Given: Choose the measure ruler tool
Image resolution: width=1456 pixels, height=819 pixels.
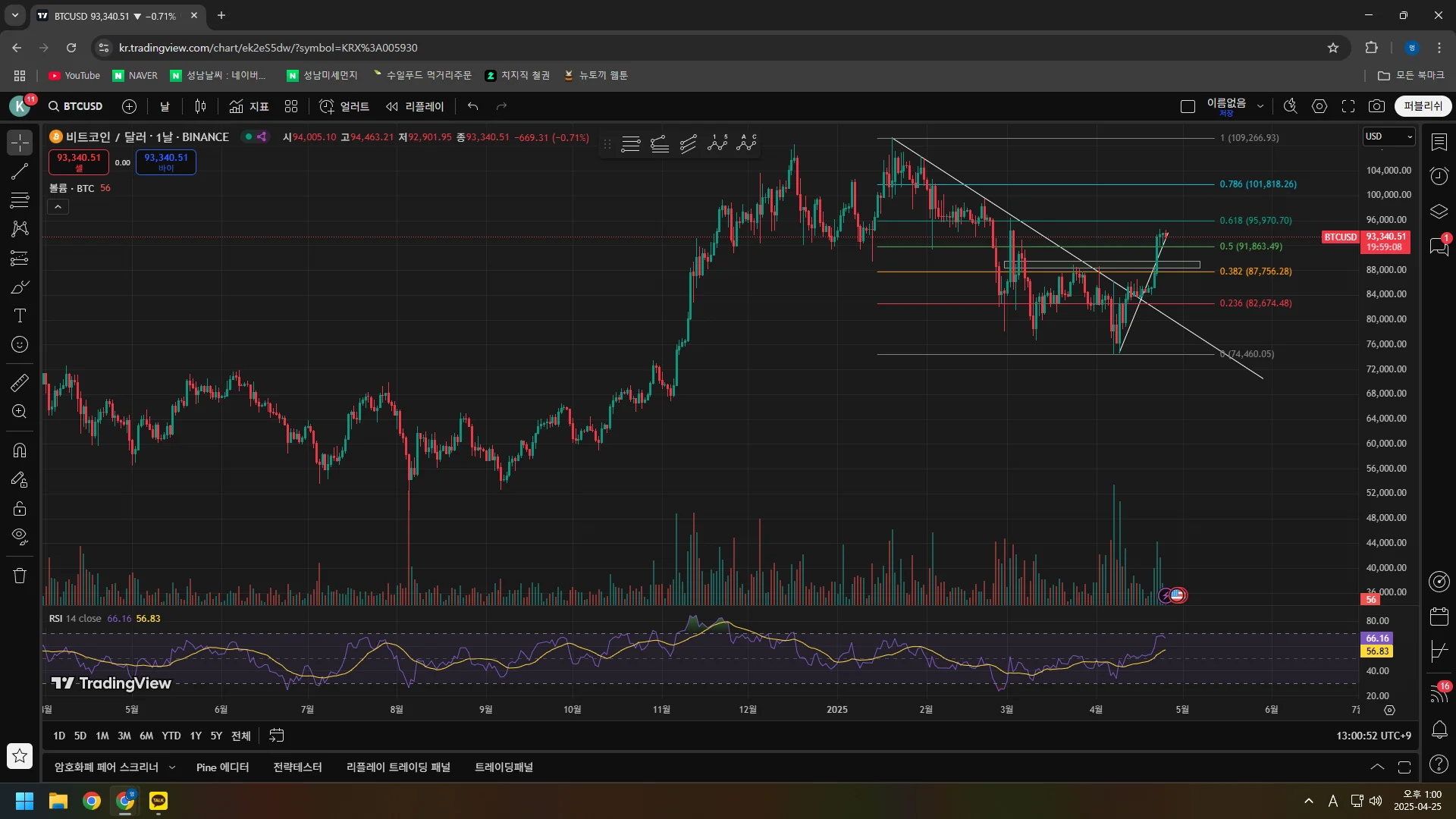Looking at the screenshot, I should point(20,383).
